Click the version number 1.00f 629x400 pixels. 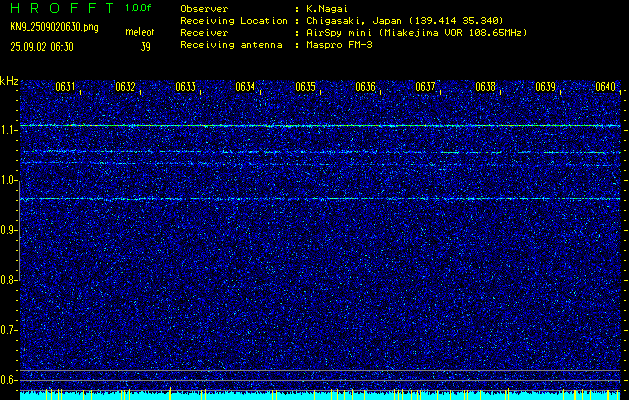pos(138,8)
